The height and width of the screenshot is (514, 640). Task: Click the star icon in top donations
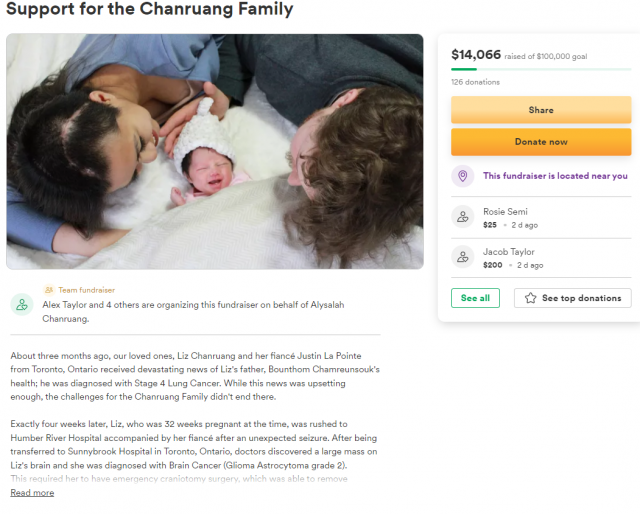point(530,298)
